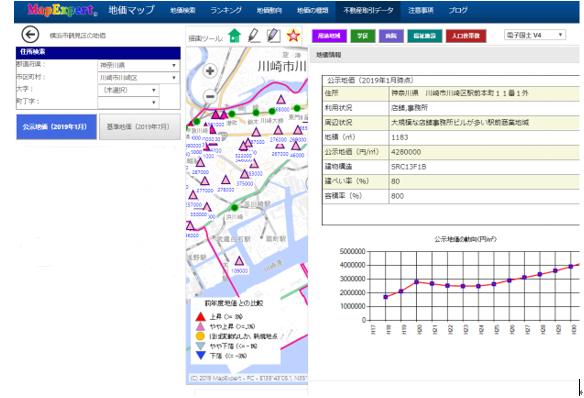This screenshot has width=584, height=398.
Task: Toggle the green 学区 layer button
Action: click(x=362, y=36)
